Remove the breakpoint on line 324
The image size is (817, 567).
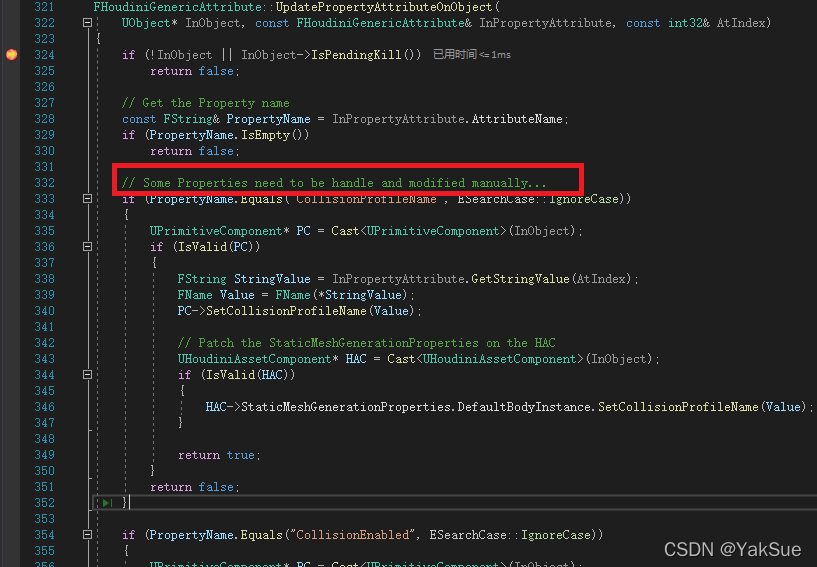(11, 54)
